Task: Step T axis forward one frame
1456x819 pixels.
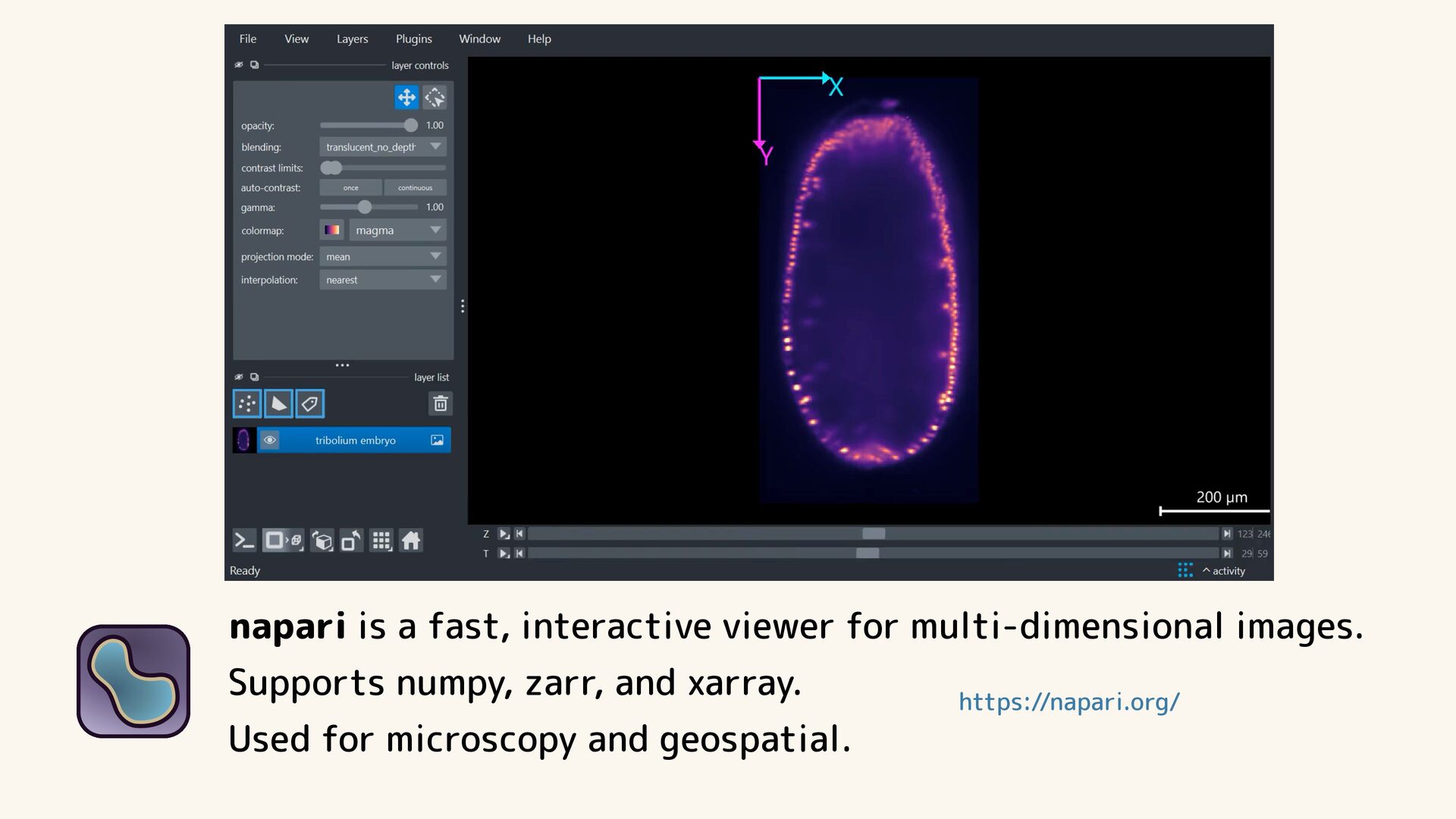Action: (x=1227, y=554)
